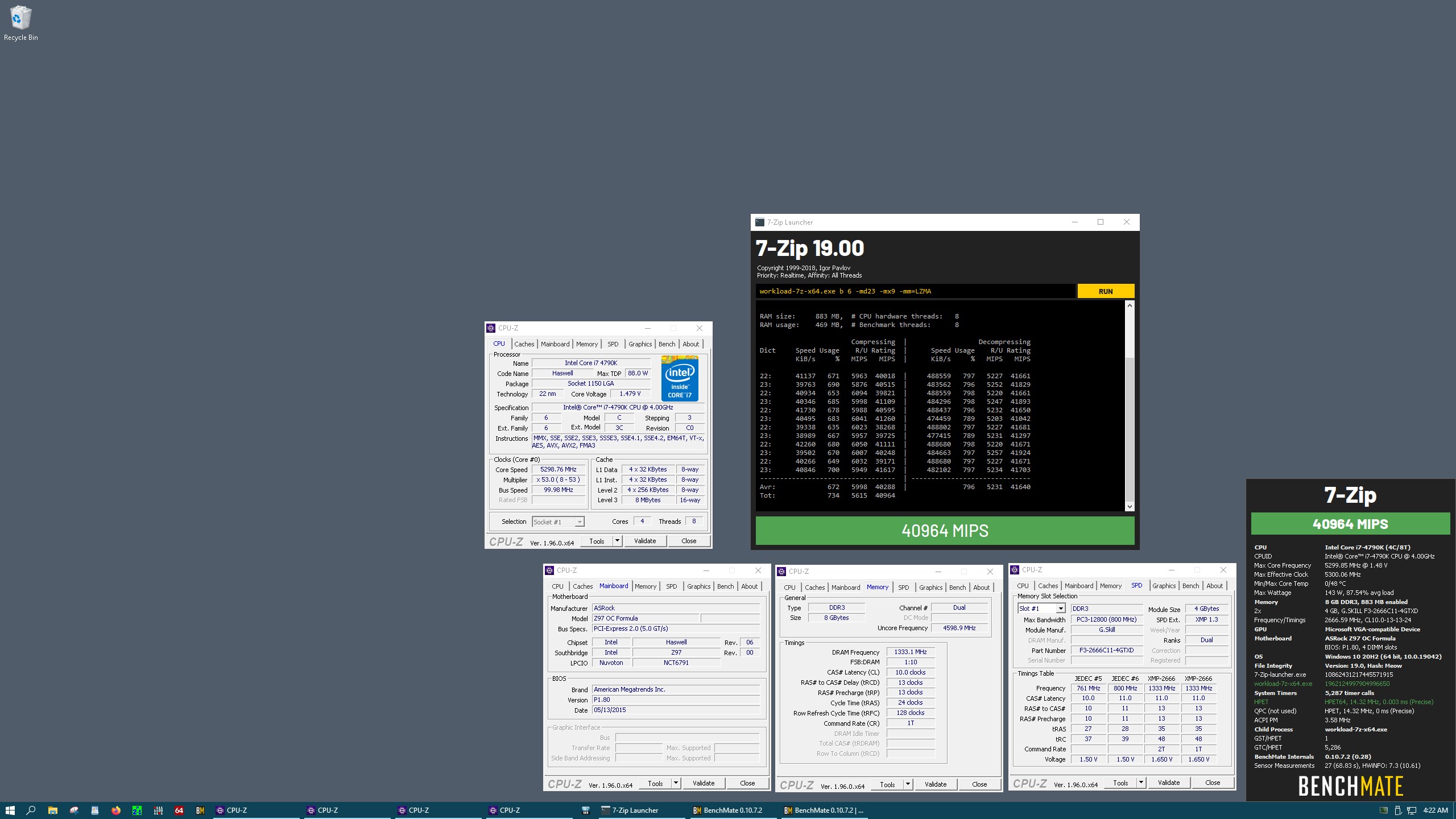Open About tab in CPU-Z SPD window
The image size is (1456, 819).
point(1214,586)
